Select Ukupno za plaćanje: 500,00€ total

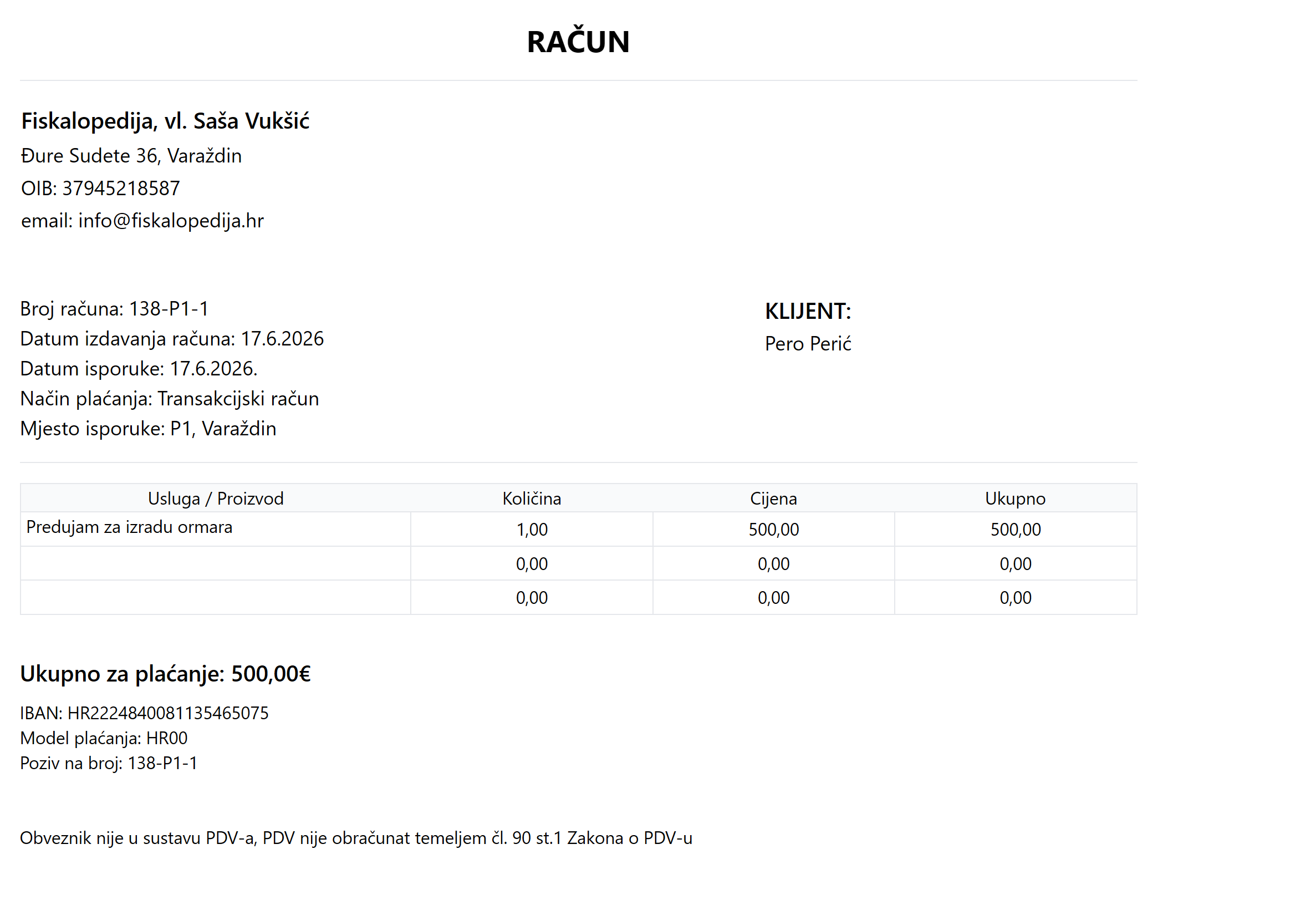165,674
